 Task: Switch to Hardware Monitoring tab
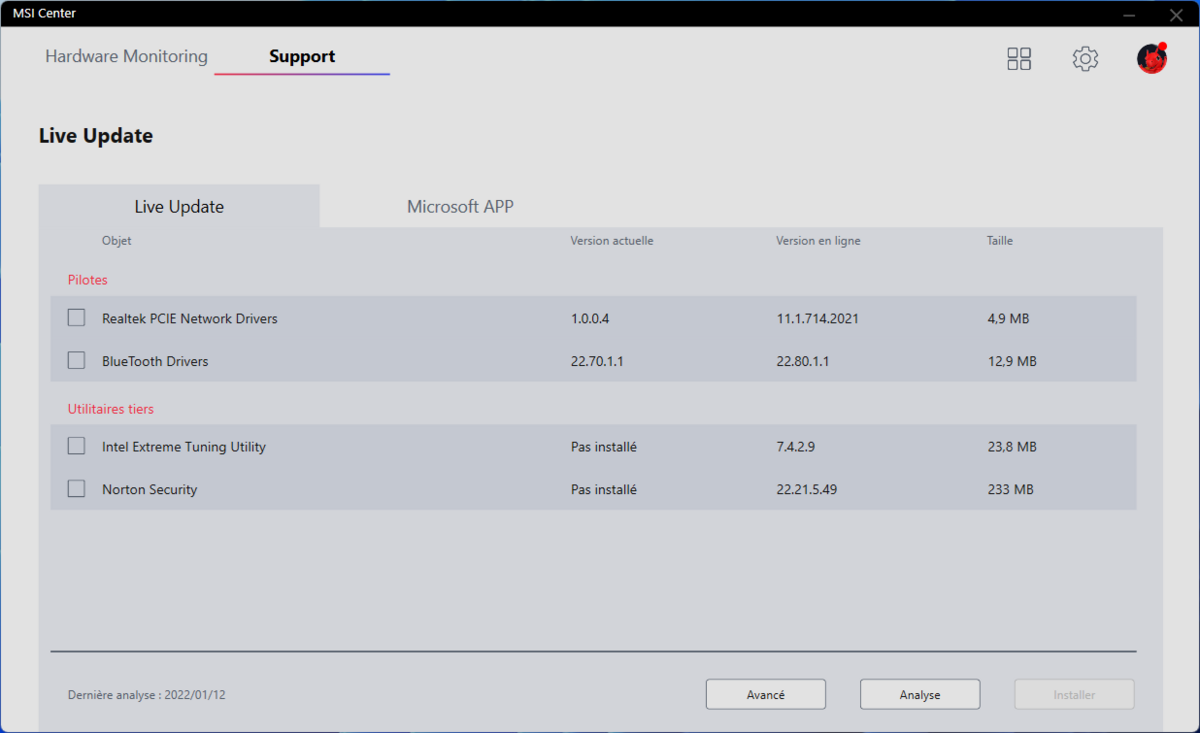[126, 57]
